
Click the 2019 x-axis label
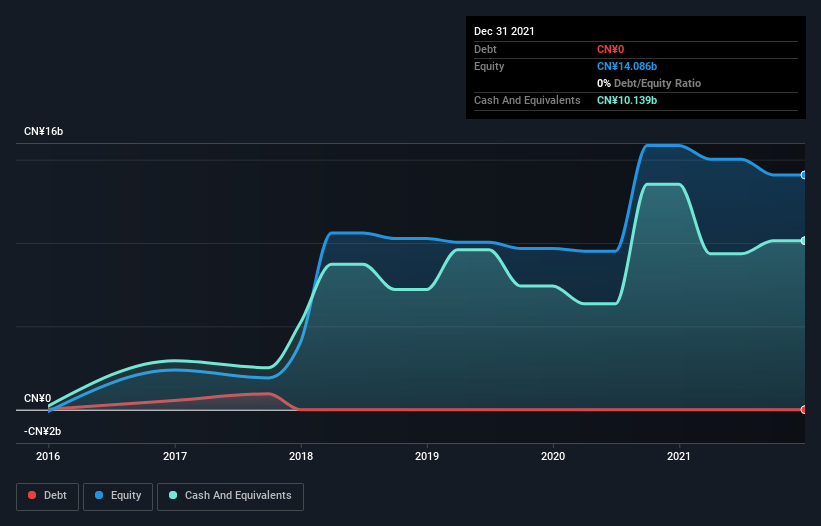(427, 456)
